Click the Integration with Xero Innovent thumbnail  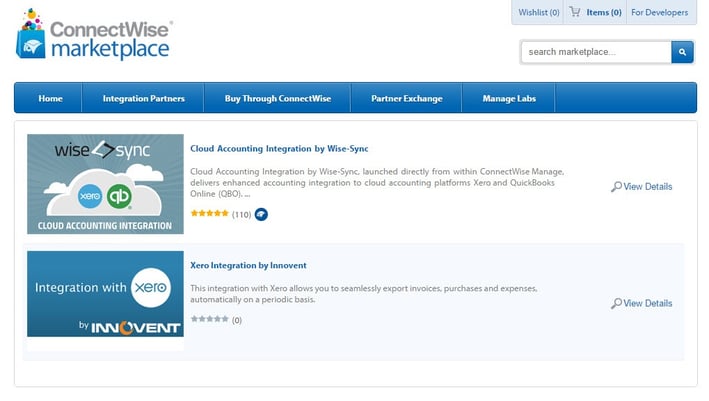[105, 294]
